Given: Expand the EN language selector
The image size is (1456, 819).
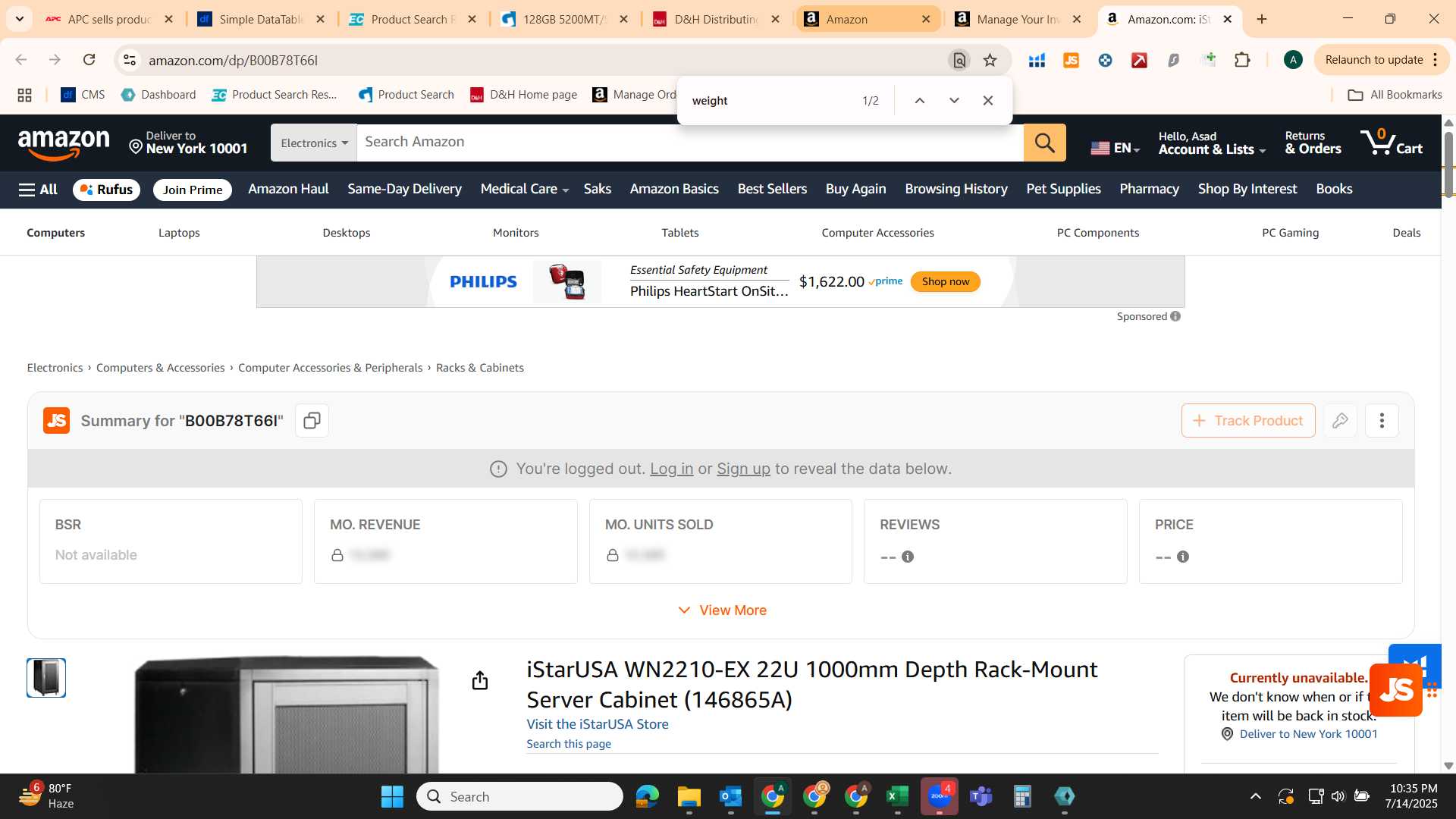Looking at the screenshot, I should pyautogui.click(x=1116, y=148).
